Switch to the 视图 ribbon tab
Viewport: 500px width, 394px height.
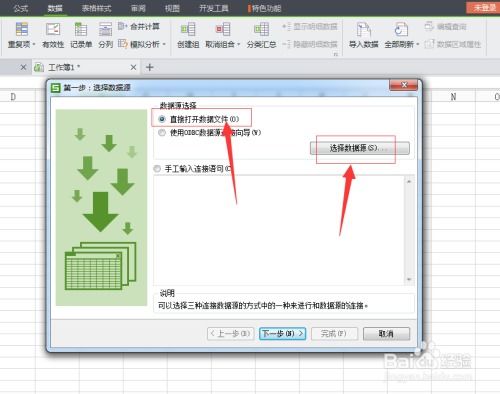pyautogui.click(x=172, y=8)
